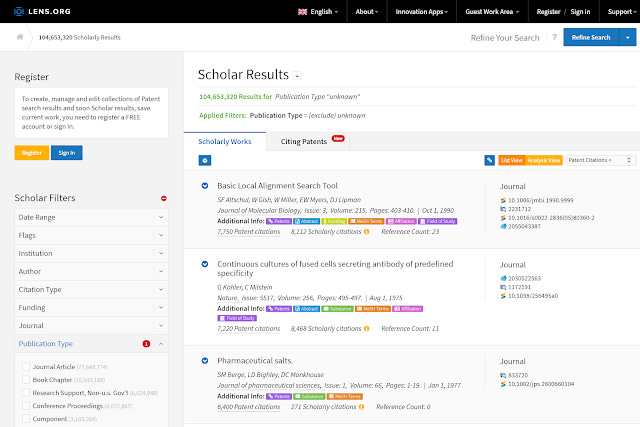Expand the Date Range filter

[91, 217]
